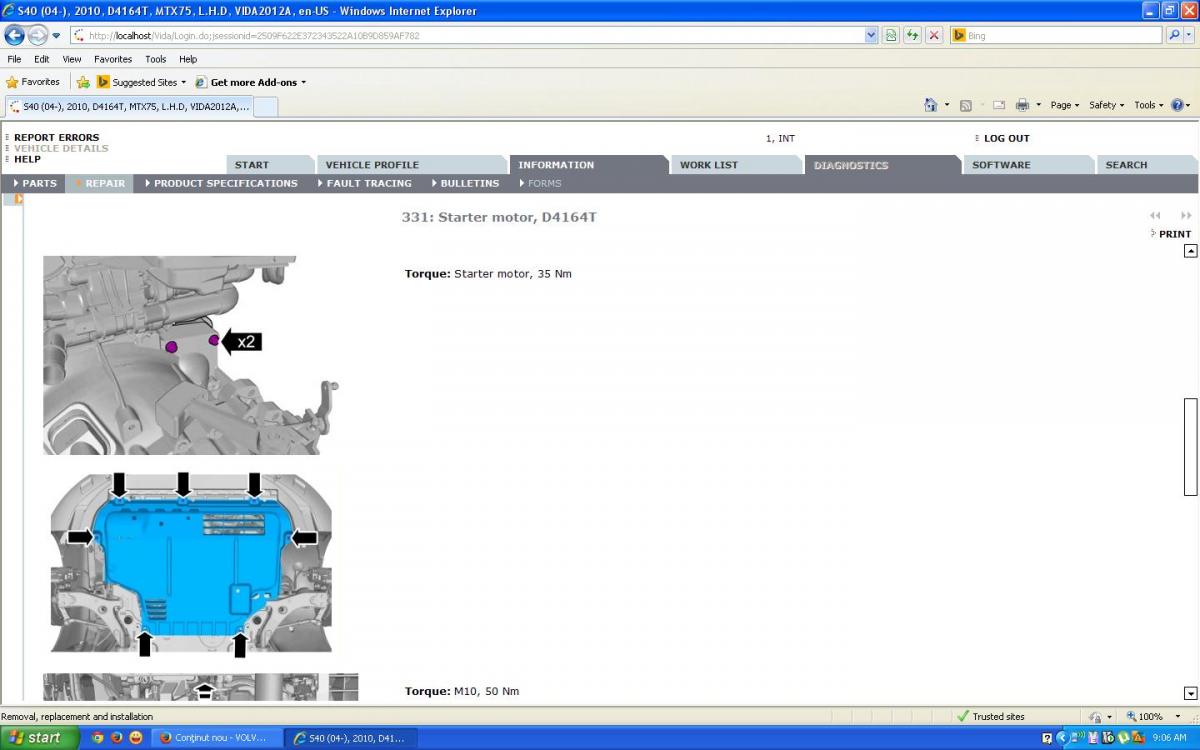Toggle Compatibility View icon in address bar

pyautogui.click(x=890, y=35)
